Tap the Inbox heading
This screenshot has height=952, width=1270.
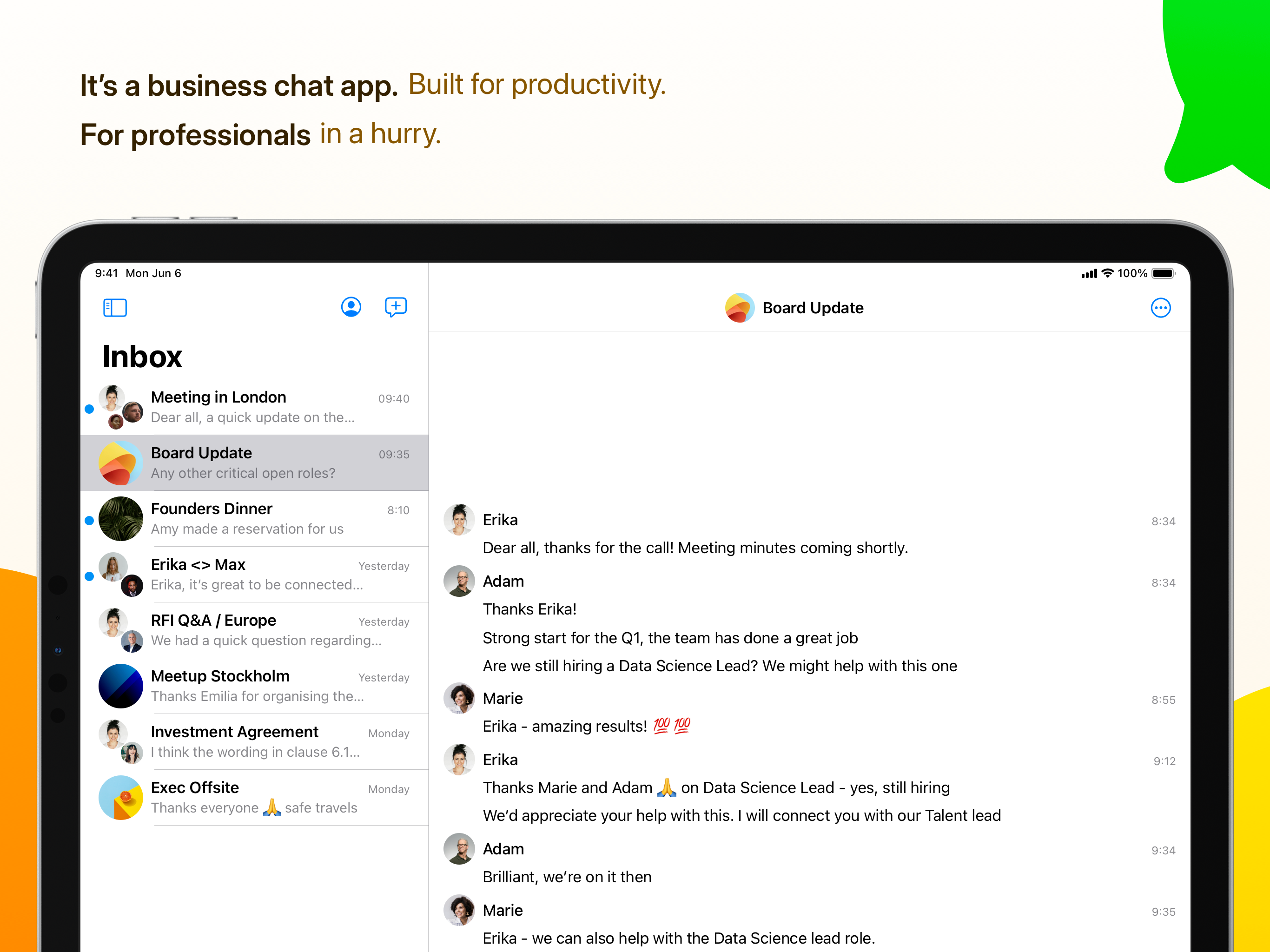(x=142, y=357)
